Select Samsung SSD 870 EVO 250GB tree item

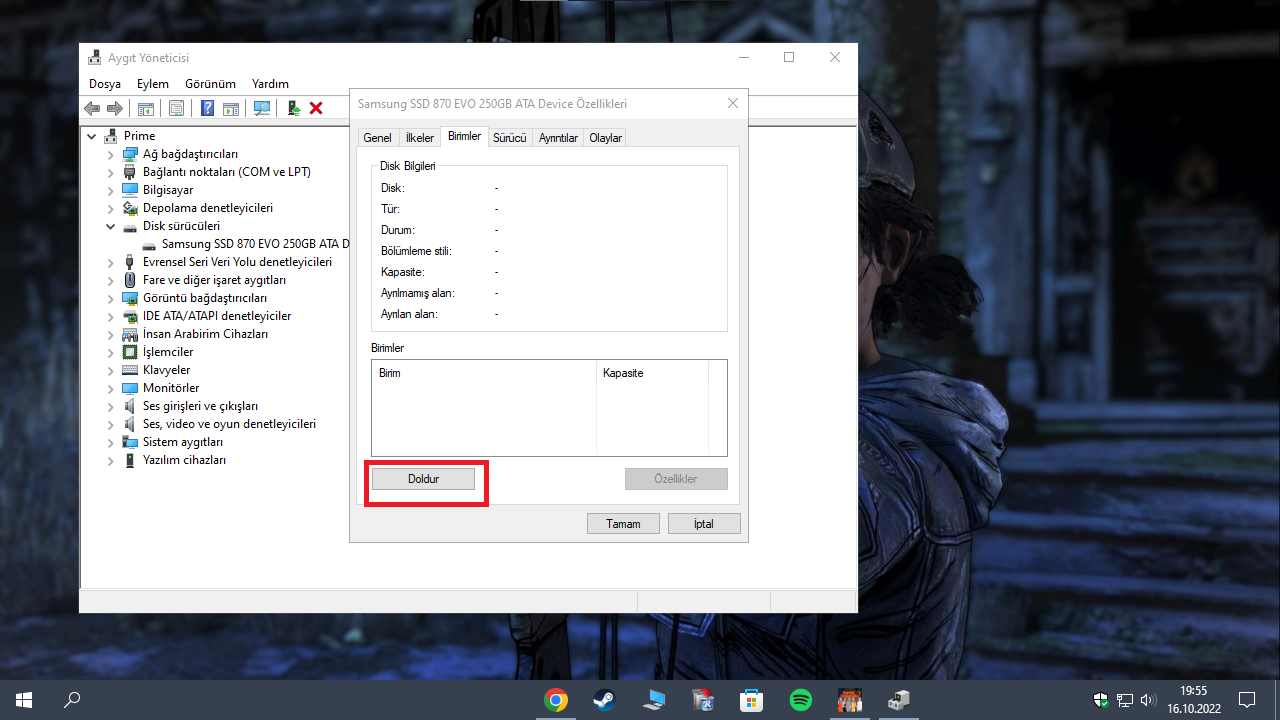click(255, 244)
